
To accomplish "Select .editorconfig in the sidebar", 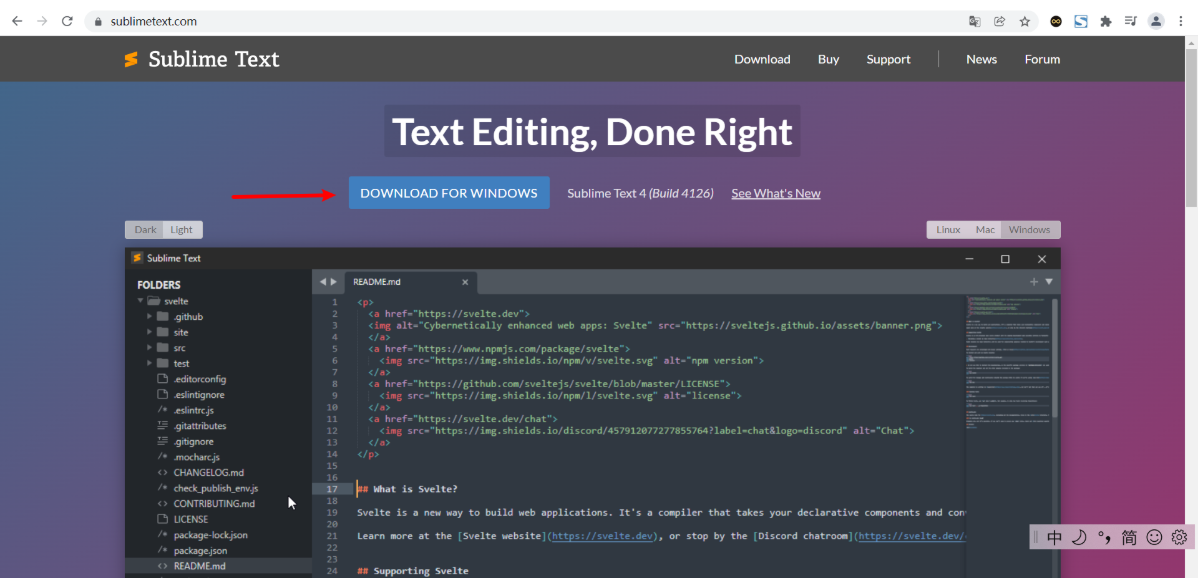I will [200, 379].
